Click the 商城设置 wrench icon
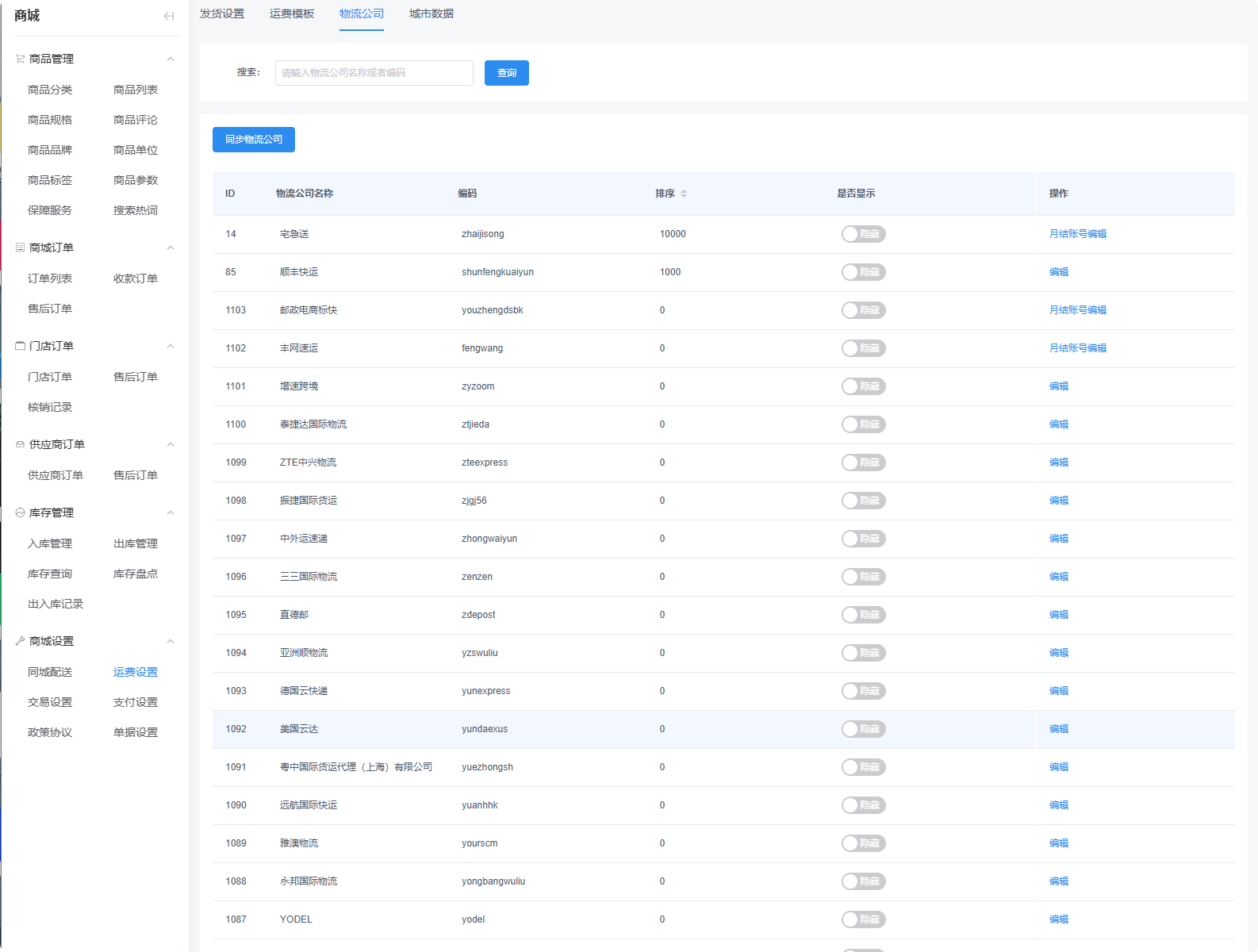Viewport: 1258px width, 952px height. (20, 641)
